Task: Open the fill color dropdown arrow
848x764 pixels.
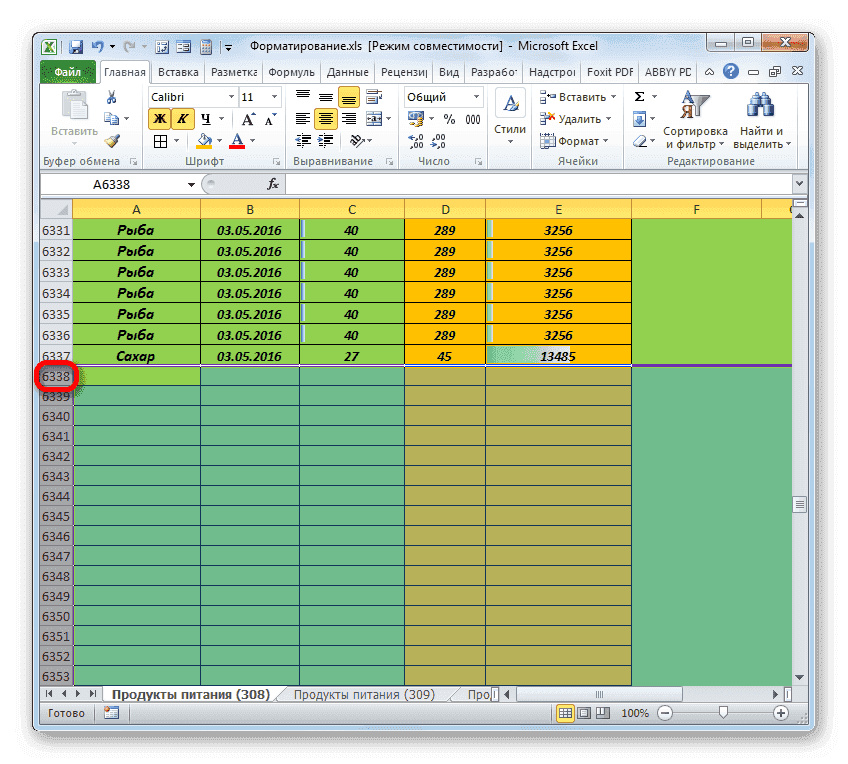Action: (218, 140)
